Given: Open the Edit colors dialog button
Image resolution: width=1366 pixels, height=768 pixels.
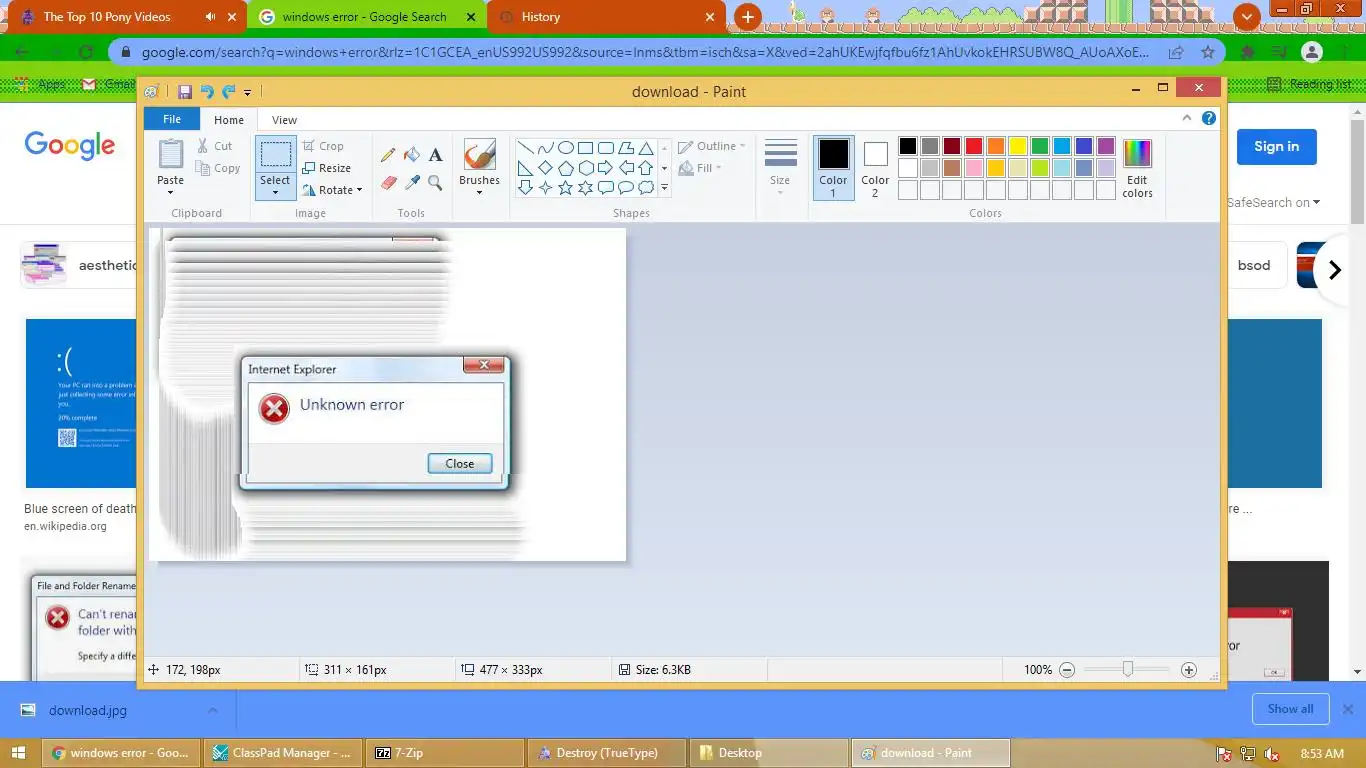Looking at the screenshot, I should [x=1137, y=168].
